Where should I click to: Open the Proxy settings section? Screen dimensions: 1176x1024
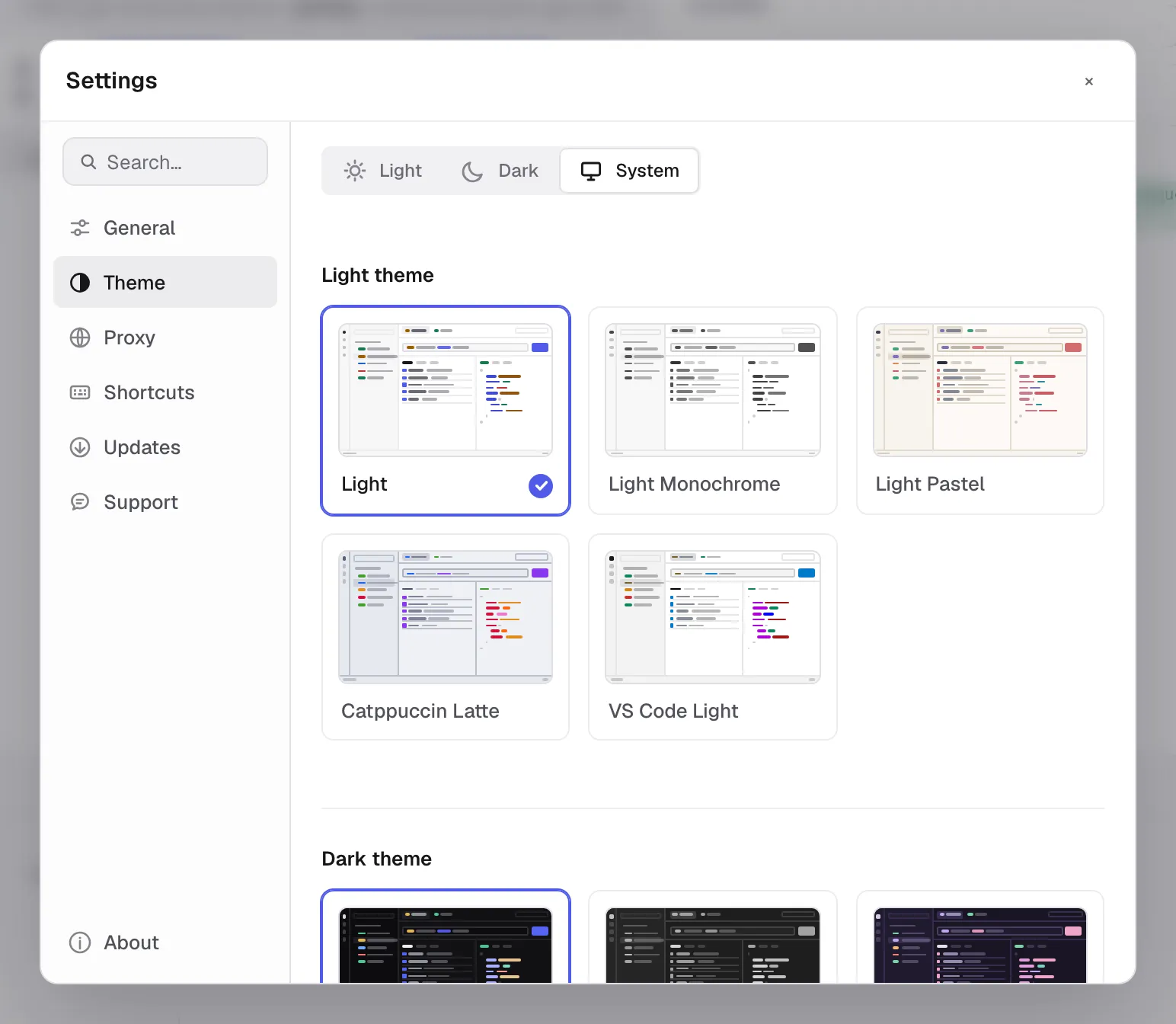point(165,338)
